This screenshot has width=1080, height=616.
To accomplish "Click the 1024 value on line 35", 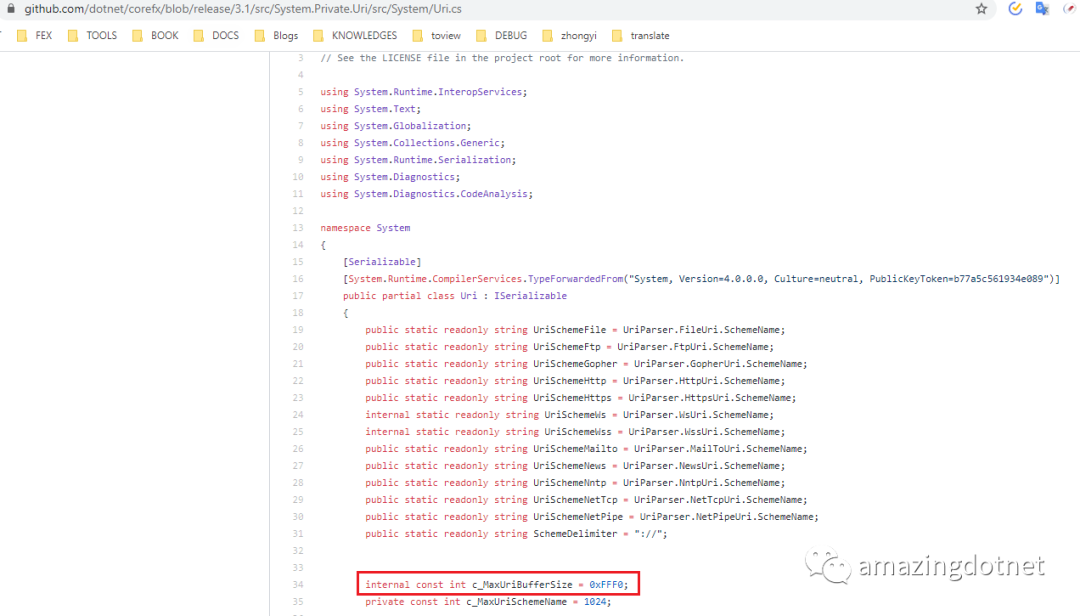I will point(594,602).
